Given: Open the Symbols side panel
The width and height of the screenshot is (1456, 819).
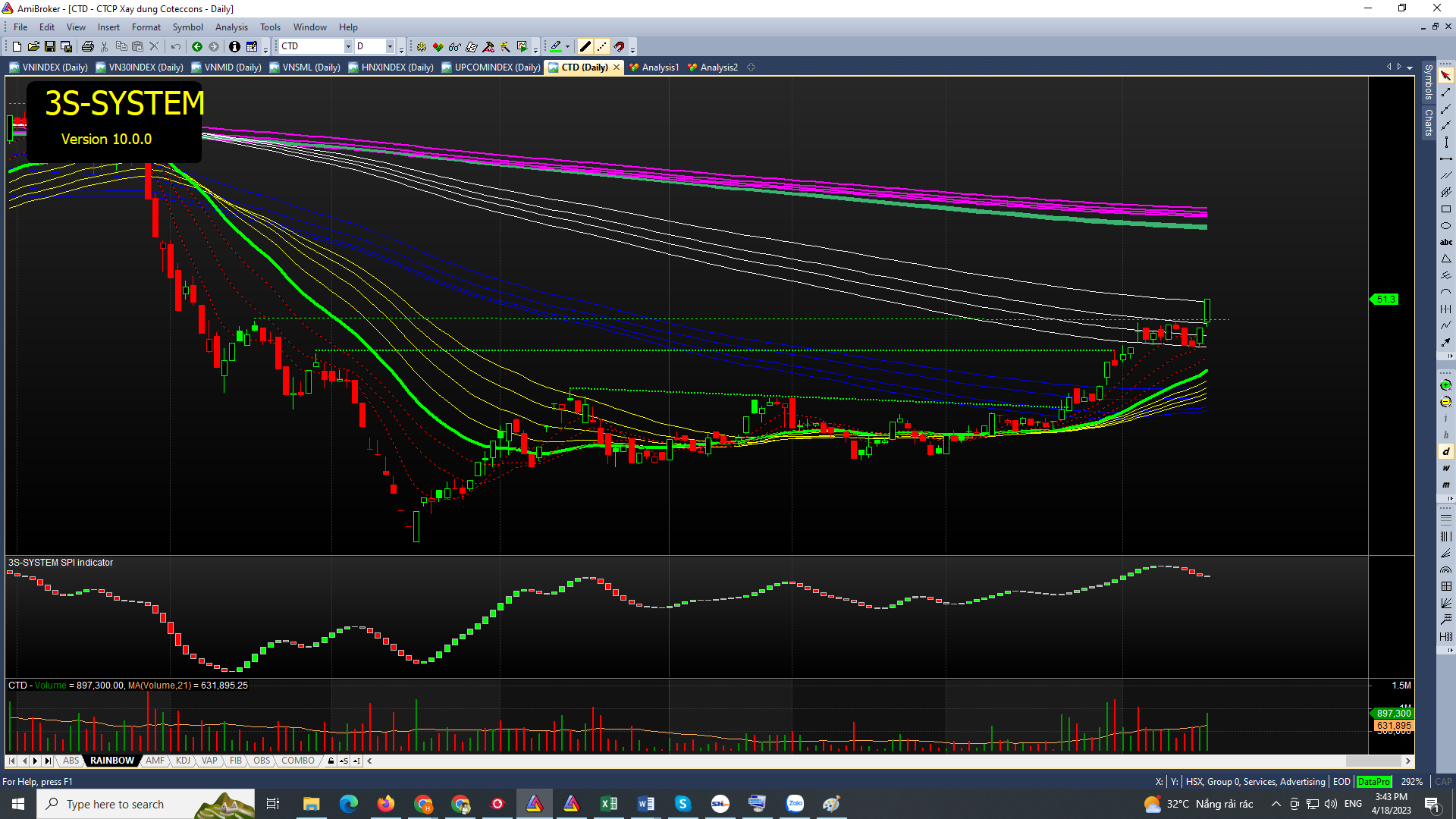Looking at the screenshot, I should pyautogui.click(x=1429, y=82).
